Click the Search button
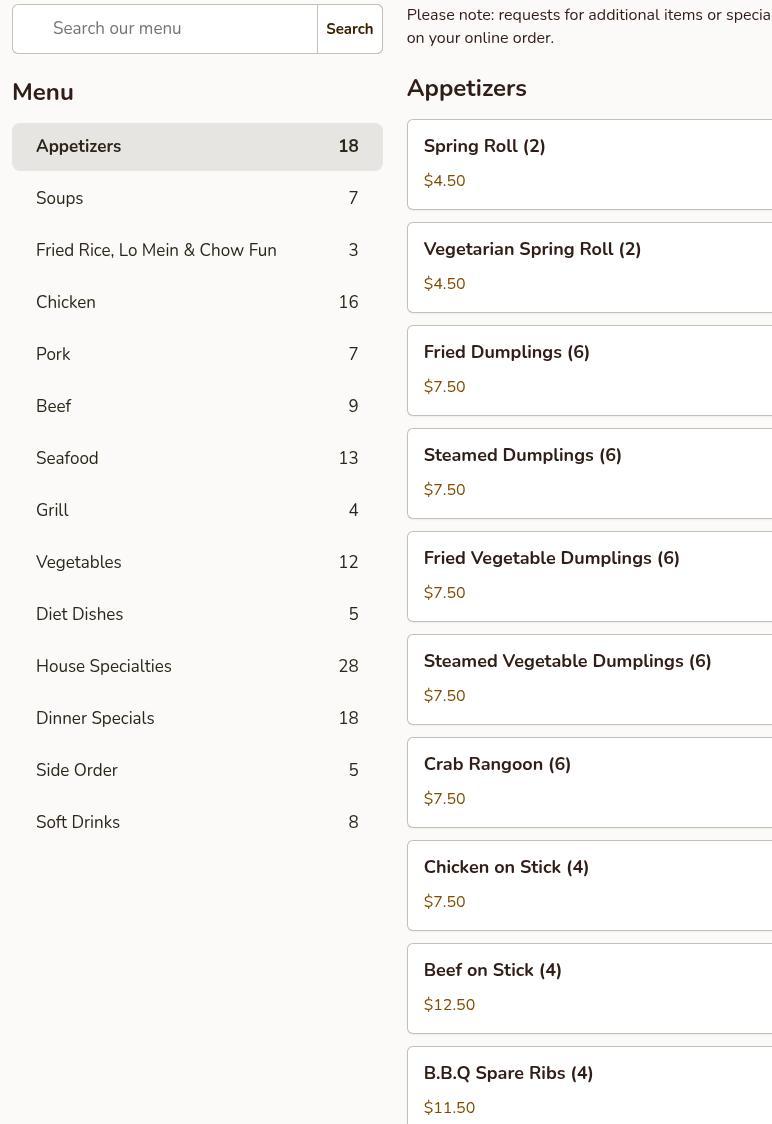The image size is (772, 1124). 350,29
